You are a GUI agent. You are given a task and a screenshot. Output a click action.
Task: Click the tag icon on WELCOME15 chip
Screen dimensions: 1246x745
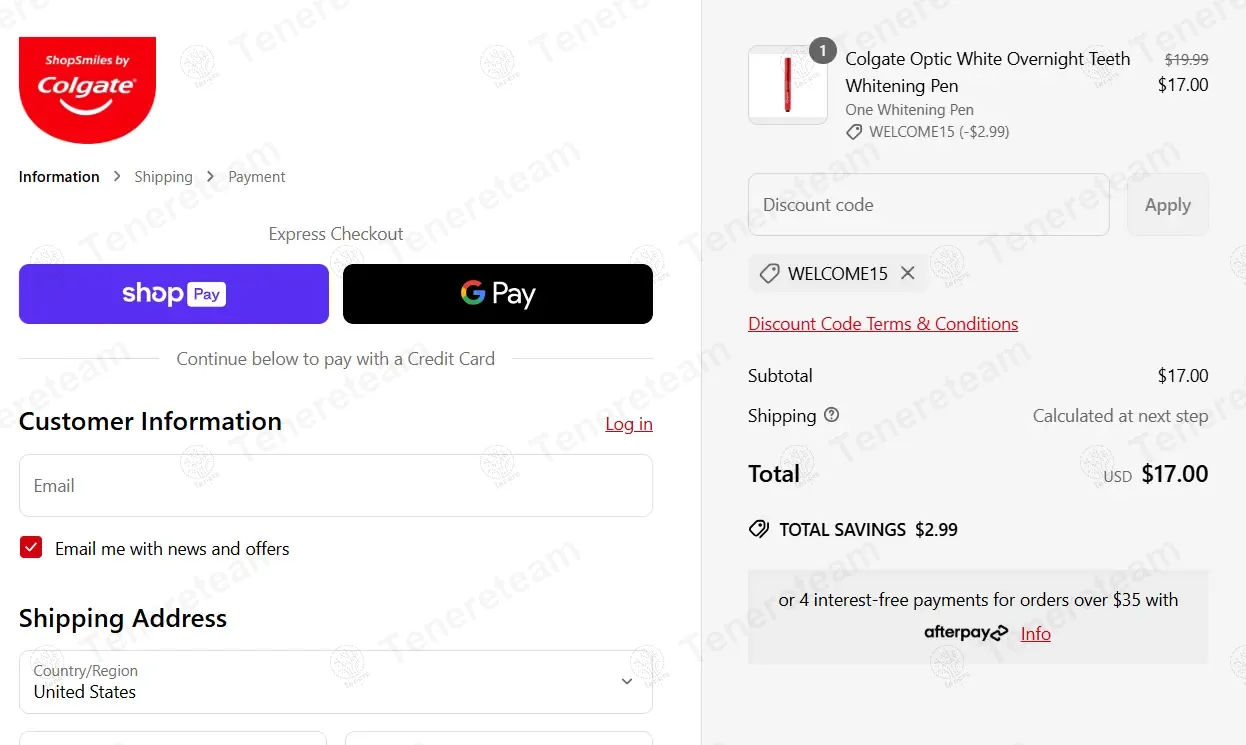tap(769, 273)
